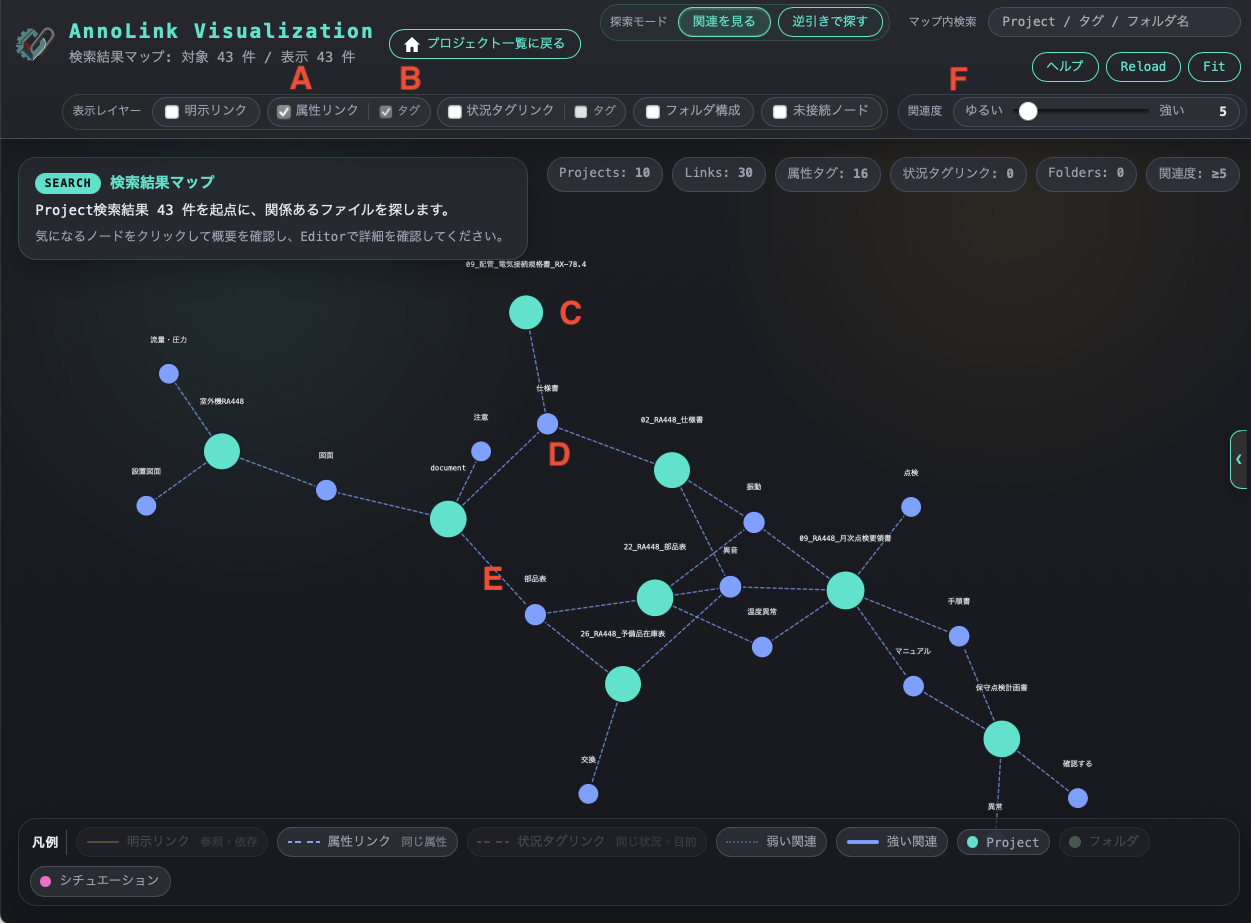Expand the collapsed right side panel arrow

coord(1240,459)
